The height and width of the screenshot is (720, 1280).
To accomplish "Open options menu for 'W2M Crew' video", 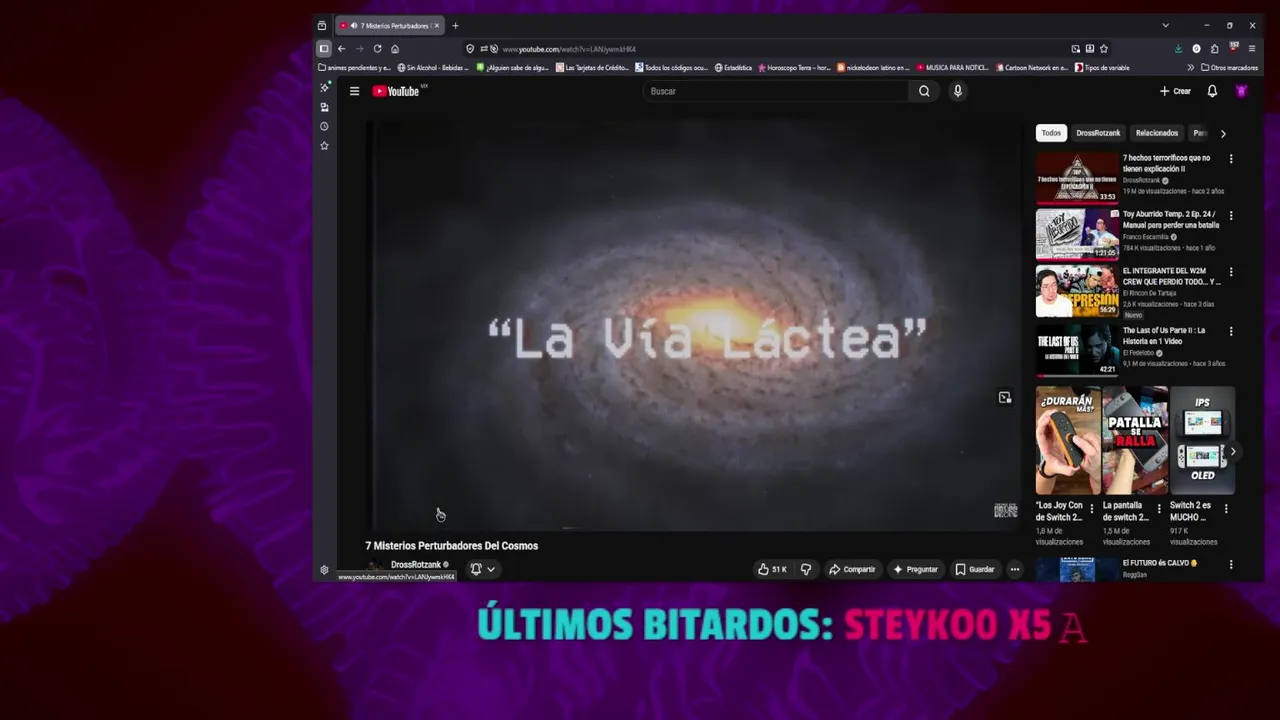I will [x=1231, y=272].
